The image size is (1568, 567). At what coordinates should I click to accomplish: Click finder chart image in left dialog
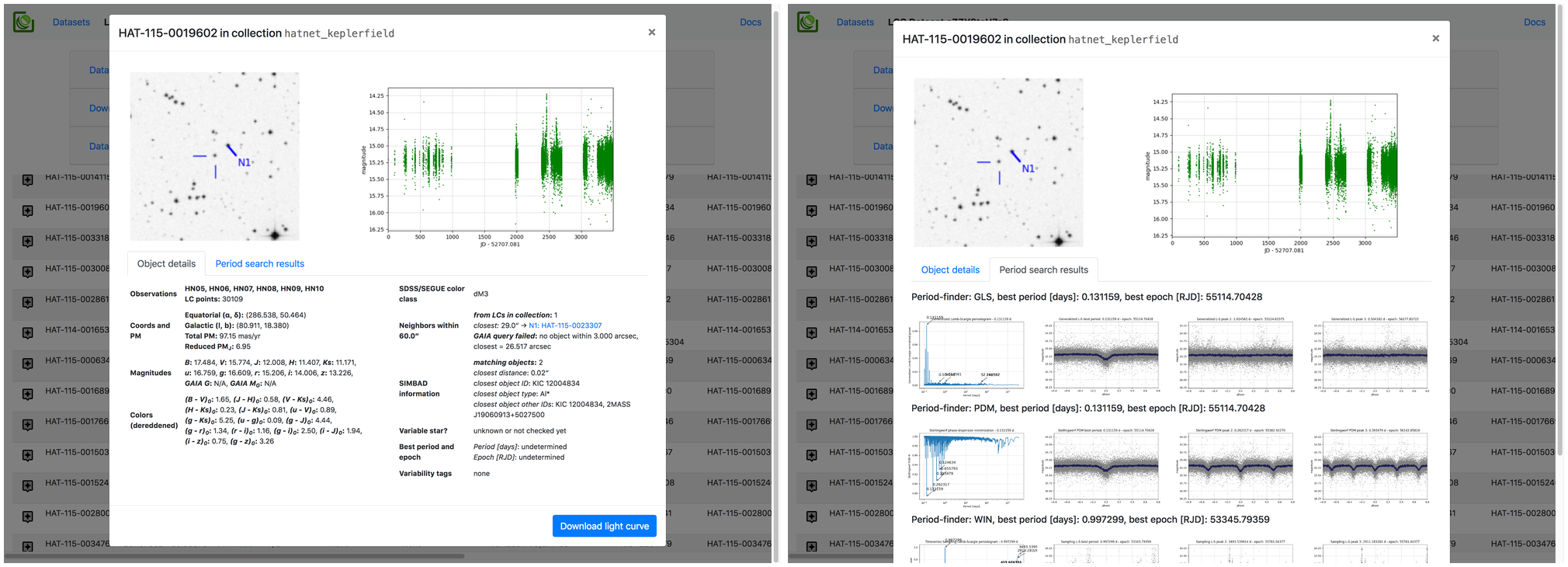coord(214,156)
